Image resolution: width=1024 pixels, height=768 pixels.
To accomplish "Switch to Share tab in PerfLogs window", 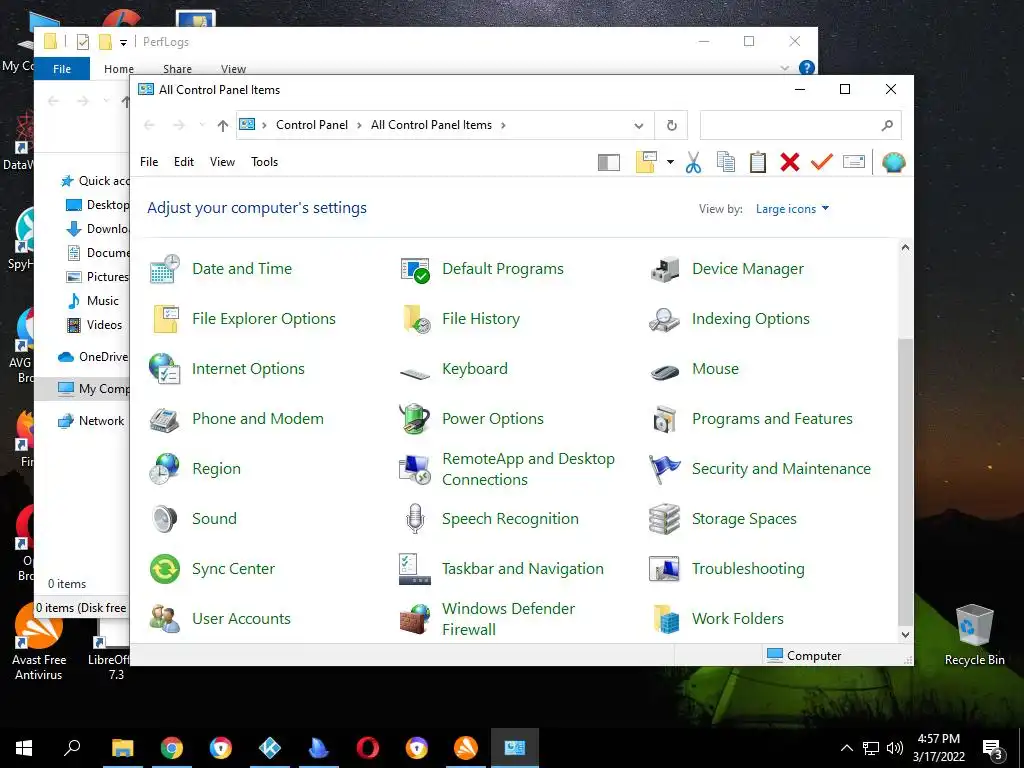I will coord(177,69).
